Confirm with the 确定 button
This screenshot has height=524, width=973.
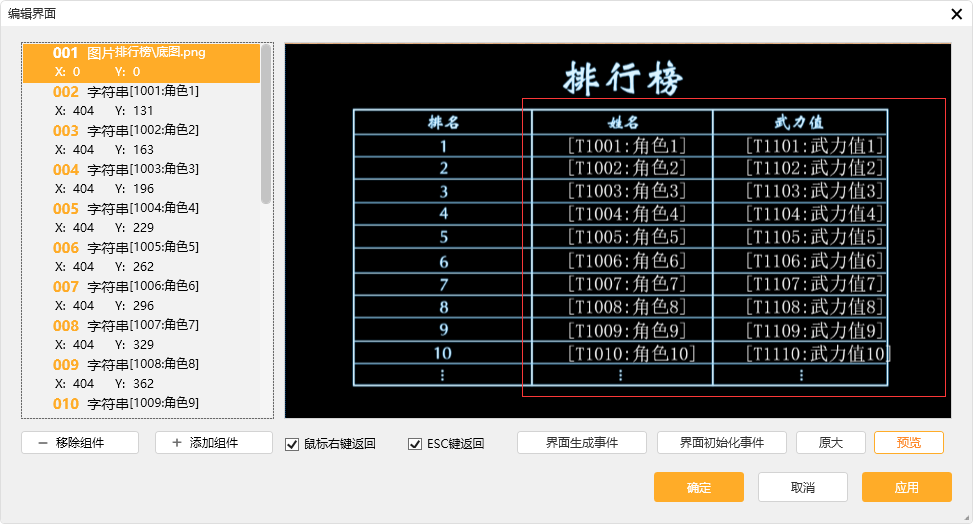coord(698,488)
